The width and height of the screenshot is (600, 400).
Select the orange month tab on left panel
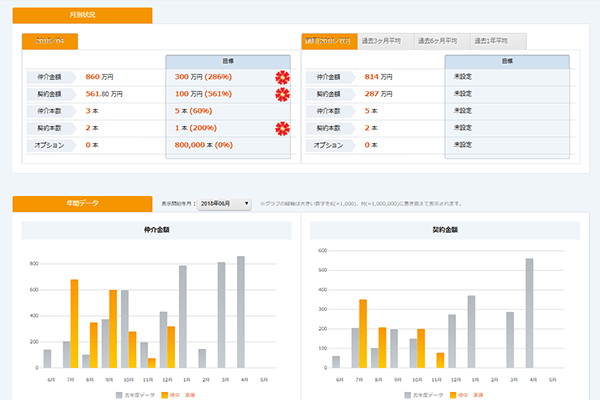(x=50, y=41)
